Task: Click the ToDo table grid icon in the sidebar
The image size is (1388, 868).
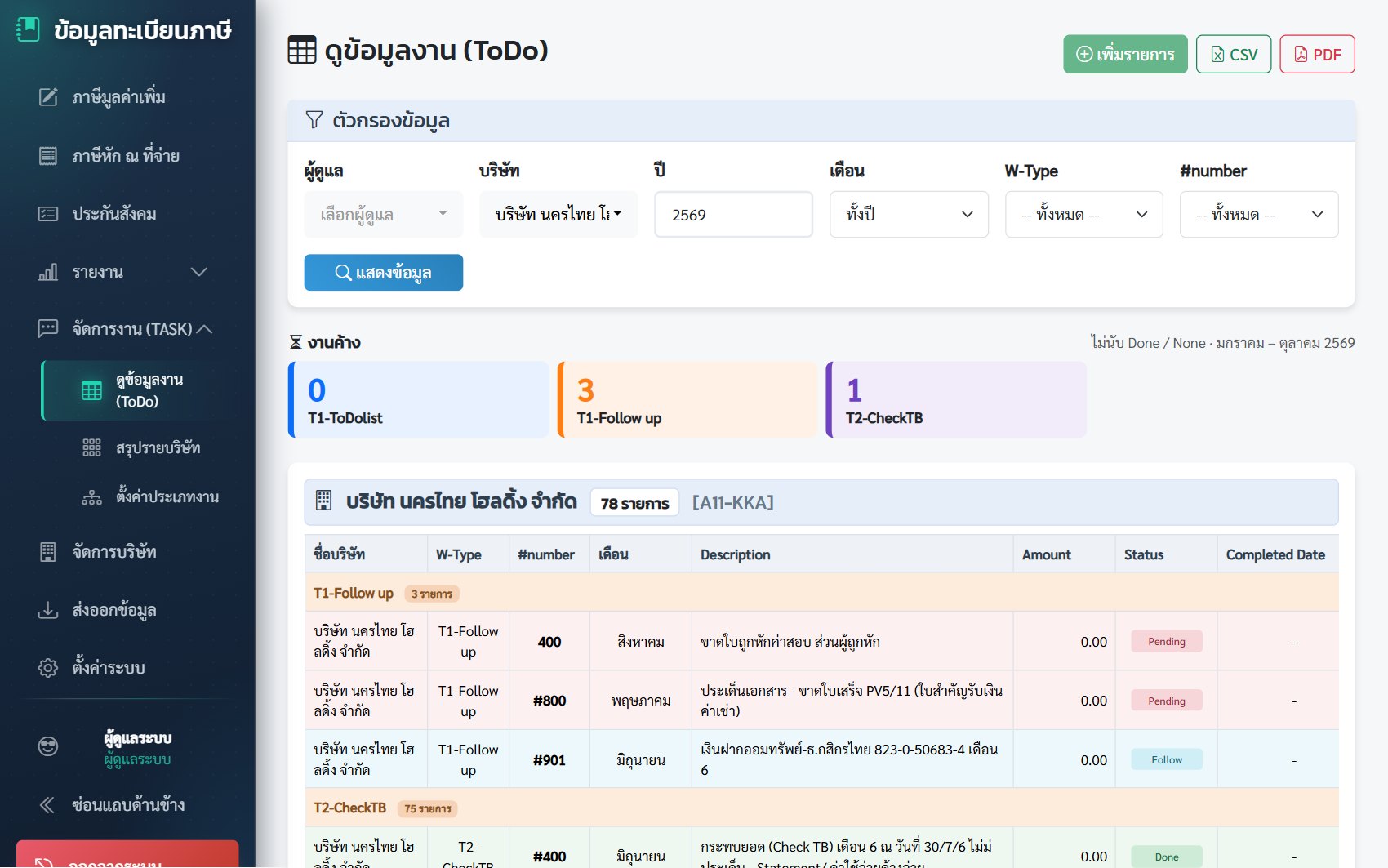Action: pos(92,390)
